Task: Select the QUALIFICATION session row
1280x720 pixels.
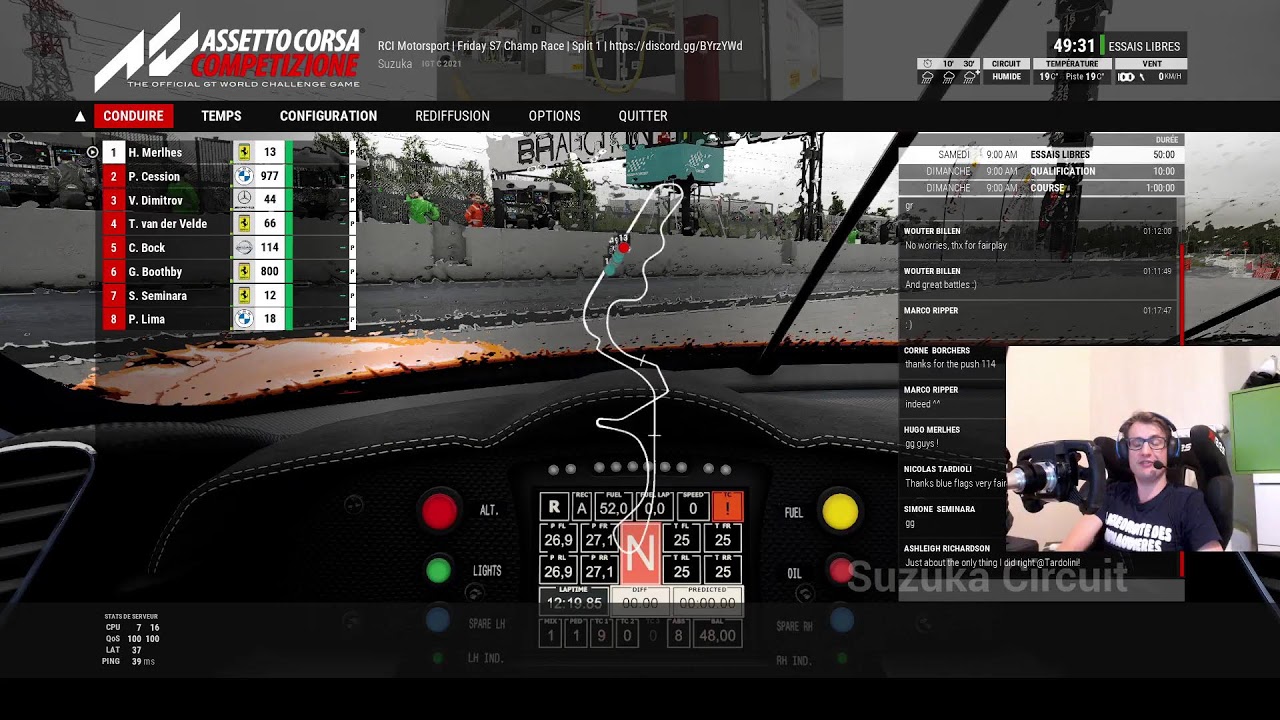Action: click(1040, 171)
